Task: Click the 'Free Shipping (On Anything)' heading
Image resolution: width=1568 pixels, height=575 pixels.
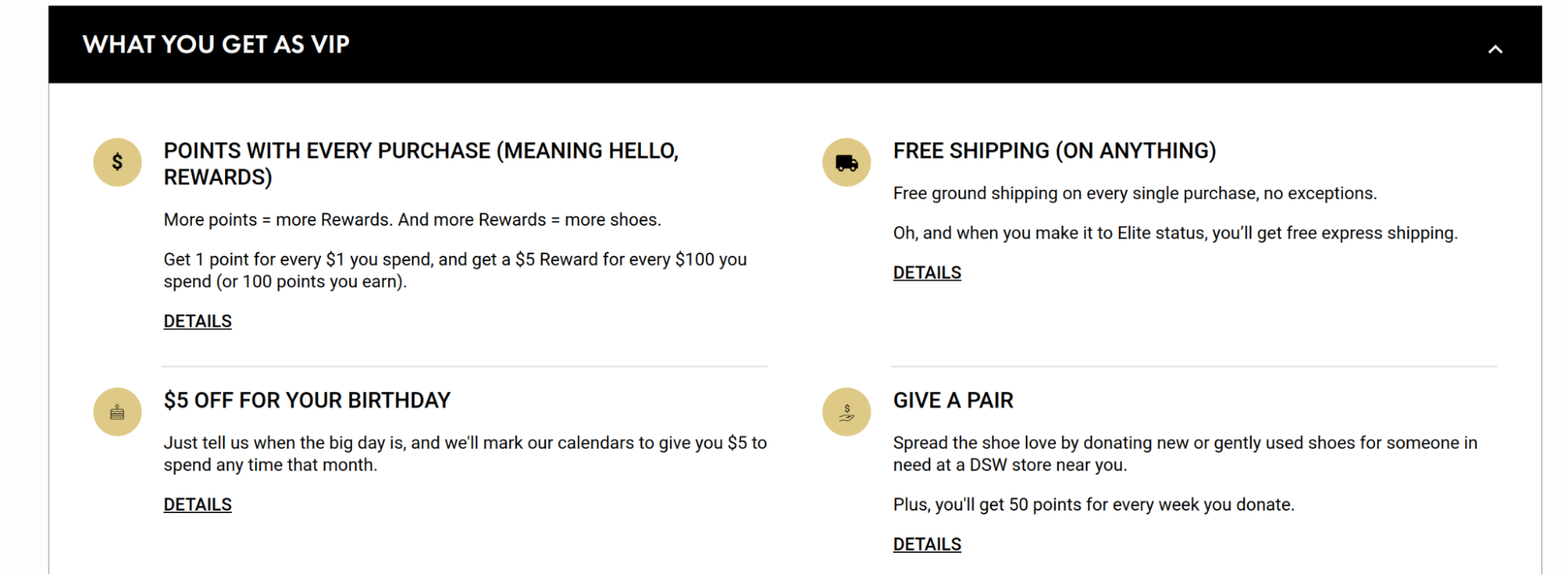Action: click(x=1054, y=151)
